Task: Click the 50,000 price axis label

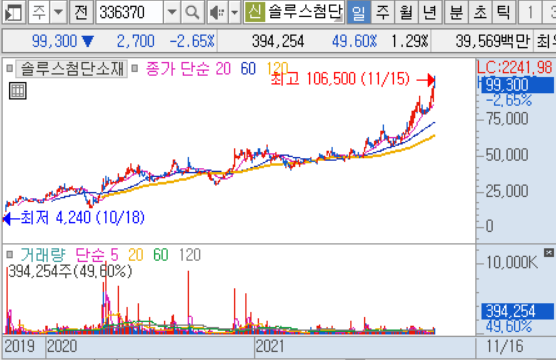Action: coord(507,155)
